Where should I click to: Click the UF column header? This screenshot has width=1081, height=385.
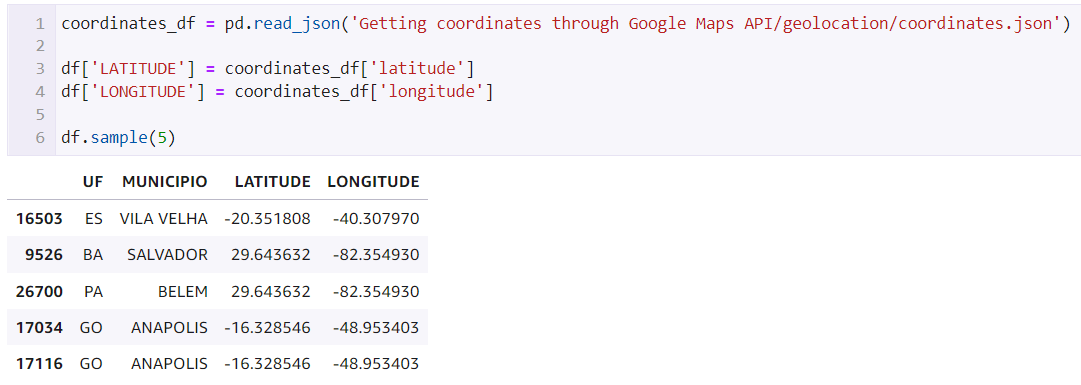(92, 182)
